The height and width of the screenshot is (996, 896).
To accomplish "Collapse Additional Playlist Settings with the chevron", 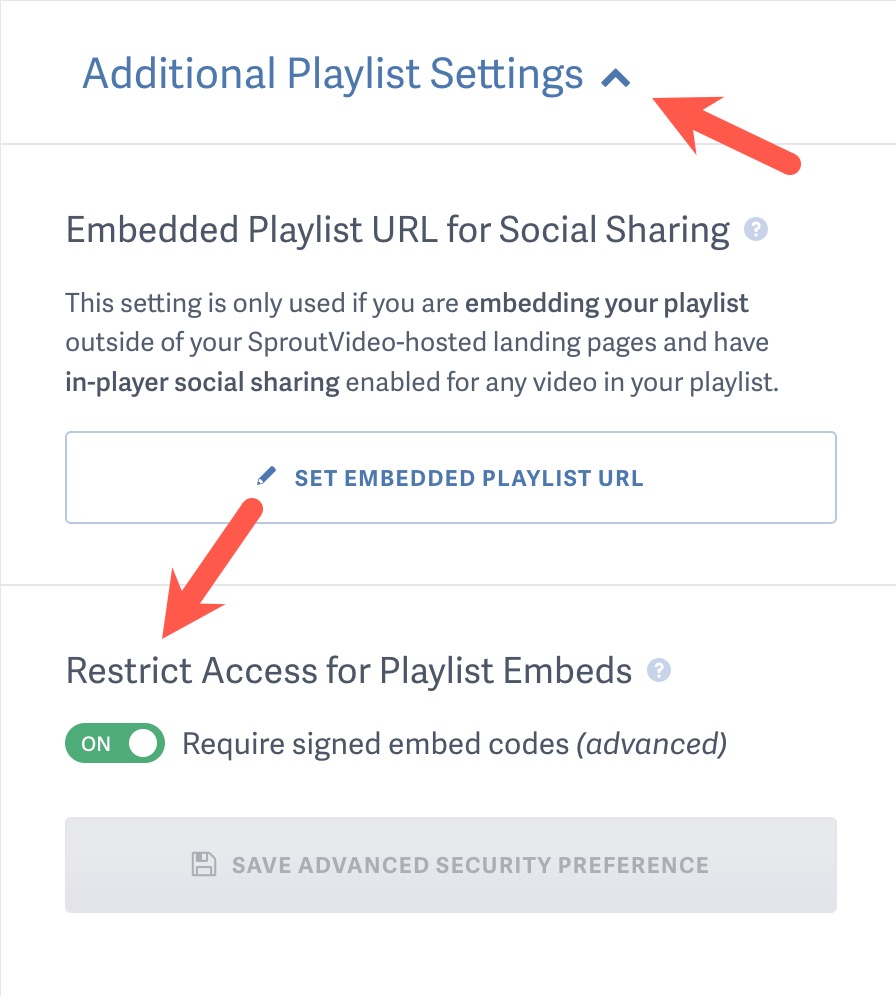I will click(x=617, y=75).
